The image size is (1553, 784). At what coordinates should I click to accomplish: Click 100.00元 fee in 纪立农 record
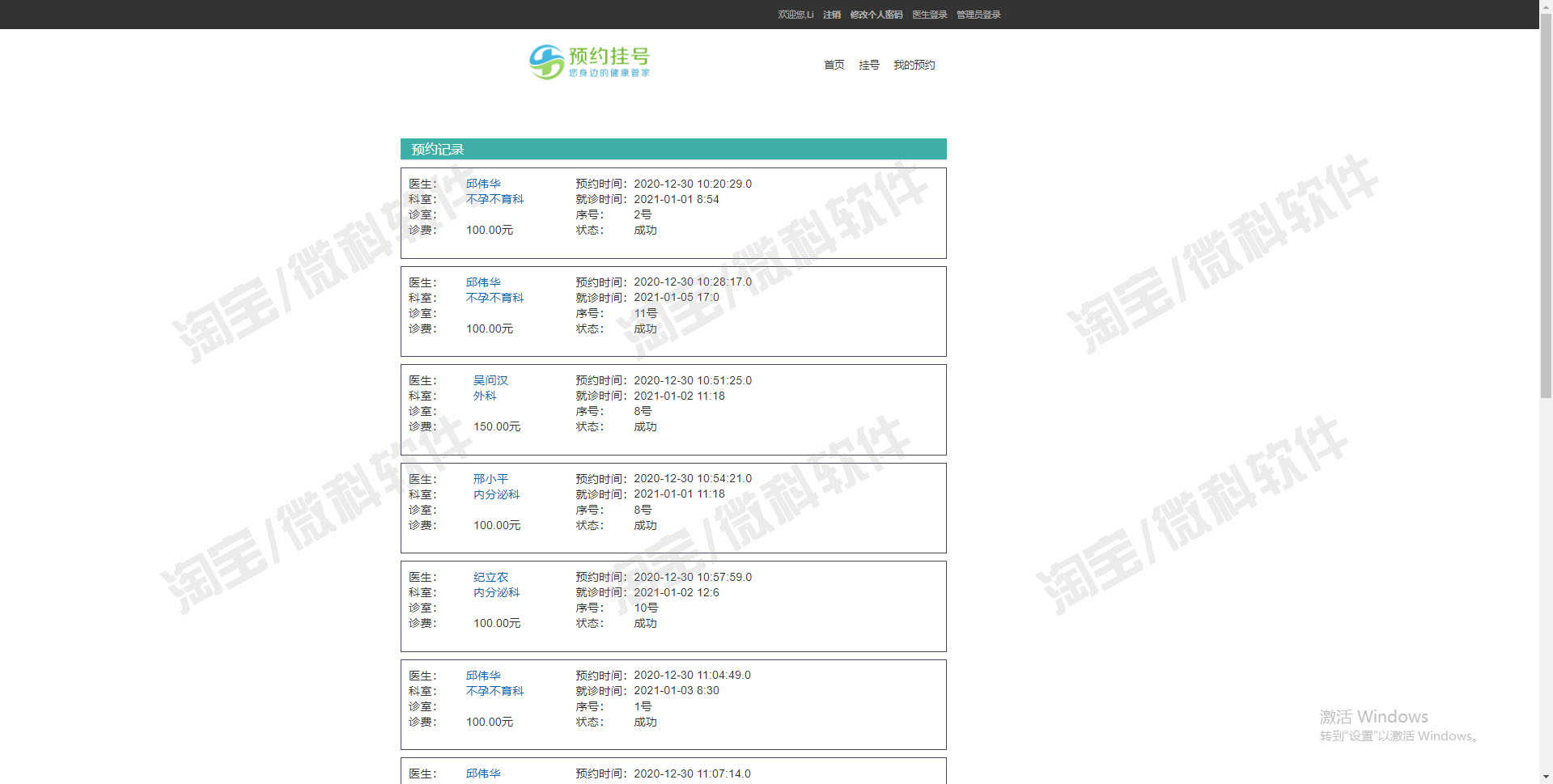coord(497,623)
